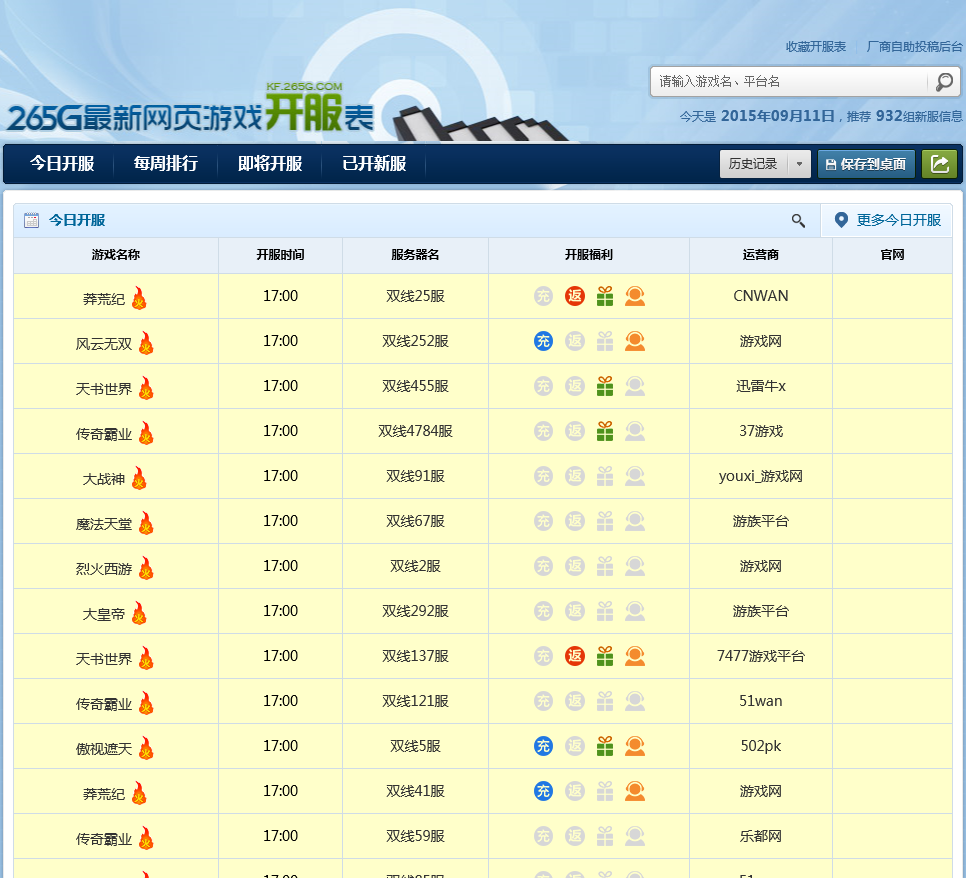Click operator youxi_游戏网
The image size is (966, 878).
click(760, 476)
